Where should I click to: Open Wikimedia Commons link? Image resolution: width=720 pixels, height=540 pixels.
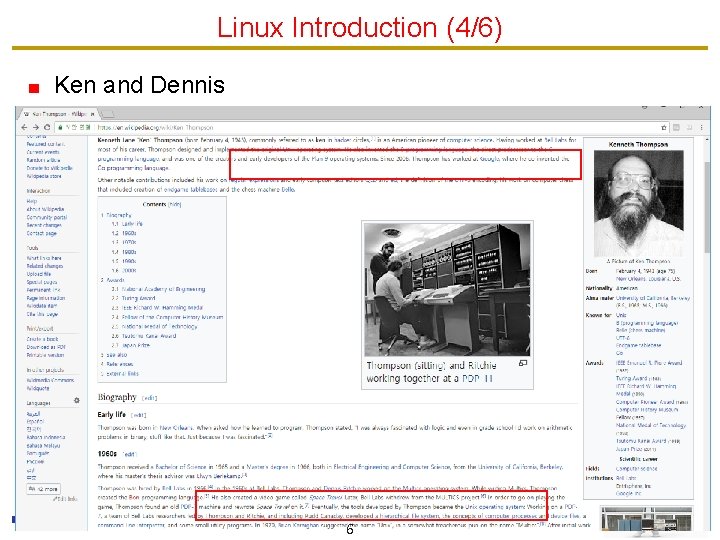(x=50, y=380)
